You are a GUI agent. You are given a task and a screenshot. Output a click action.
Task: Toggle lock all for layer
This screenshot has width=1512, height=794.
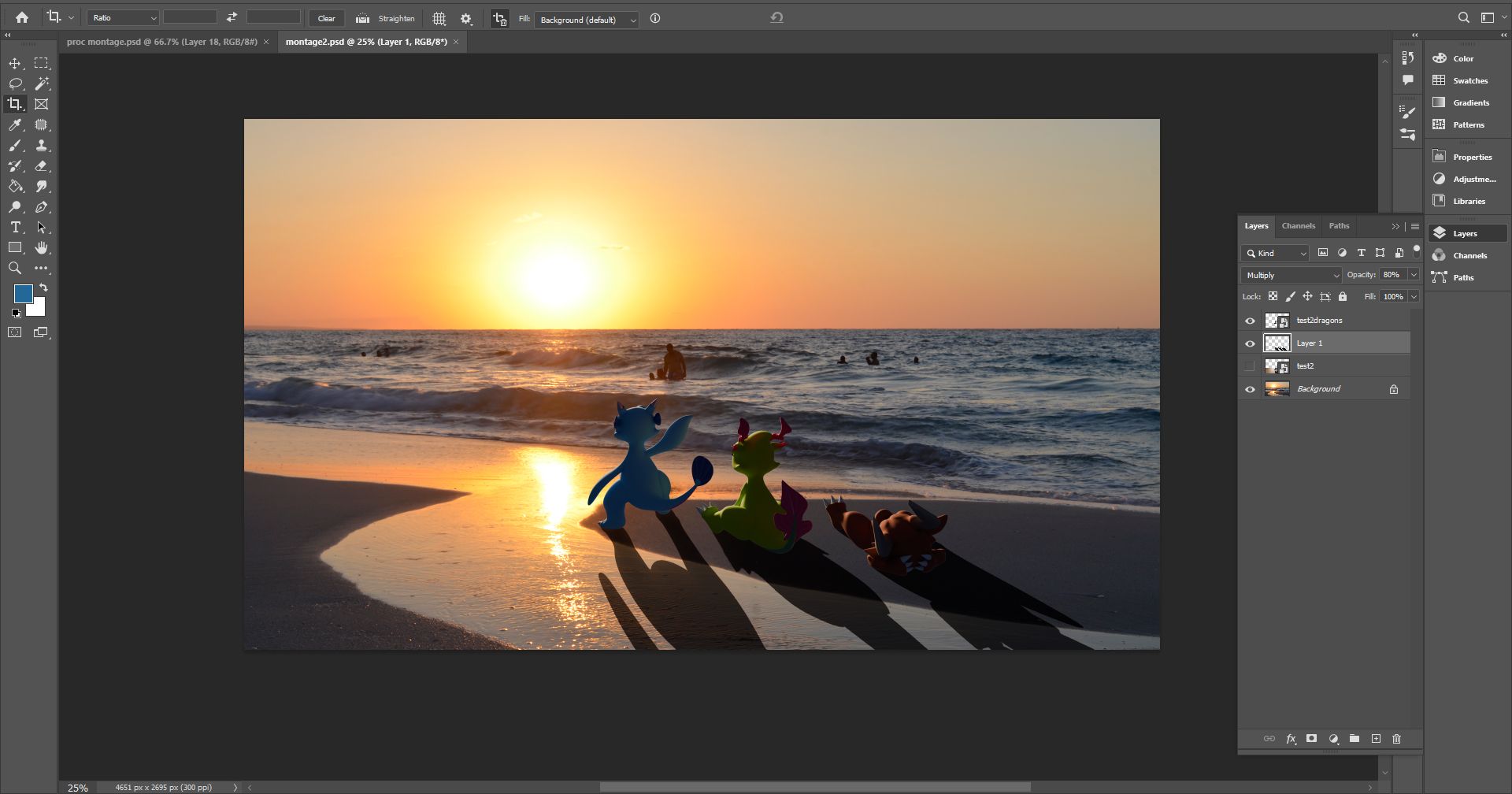pyautogui.click(x=1343, y=297)
